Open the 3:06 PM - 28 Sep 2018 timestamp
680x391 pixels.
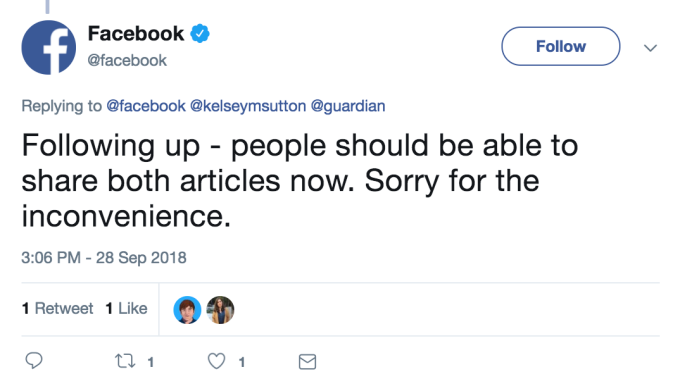point(104,257)
